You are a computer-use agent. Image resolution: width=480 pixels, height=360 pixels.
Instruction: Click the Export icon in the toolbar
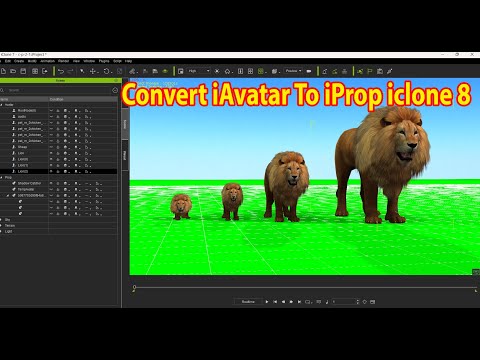(45, 71)
